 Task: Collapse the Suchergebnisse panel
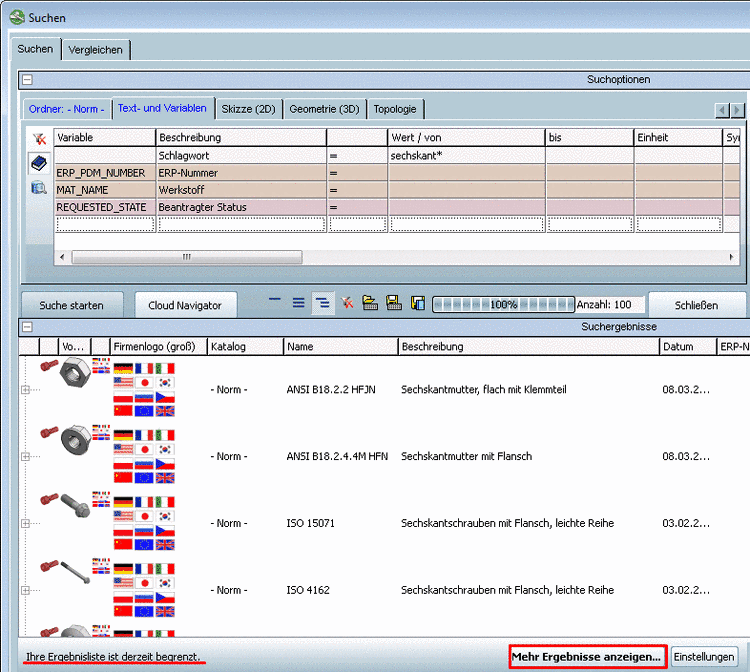tap(27, 327)
